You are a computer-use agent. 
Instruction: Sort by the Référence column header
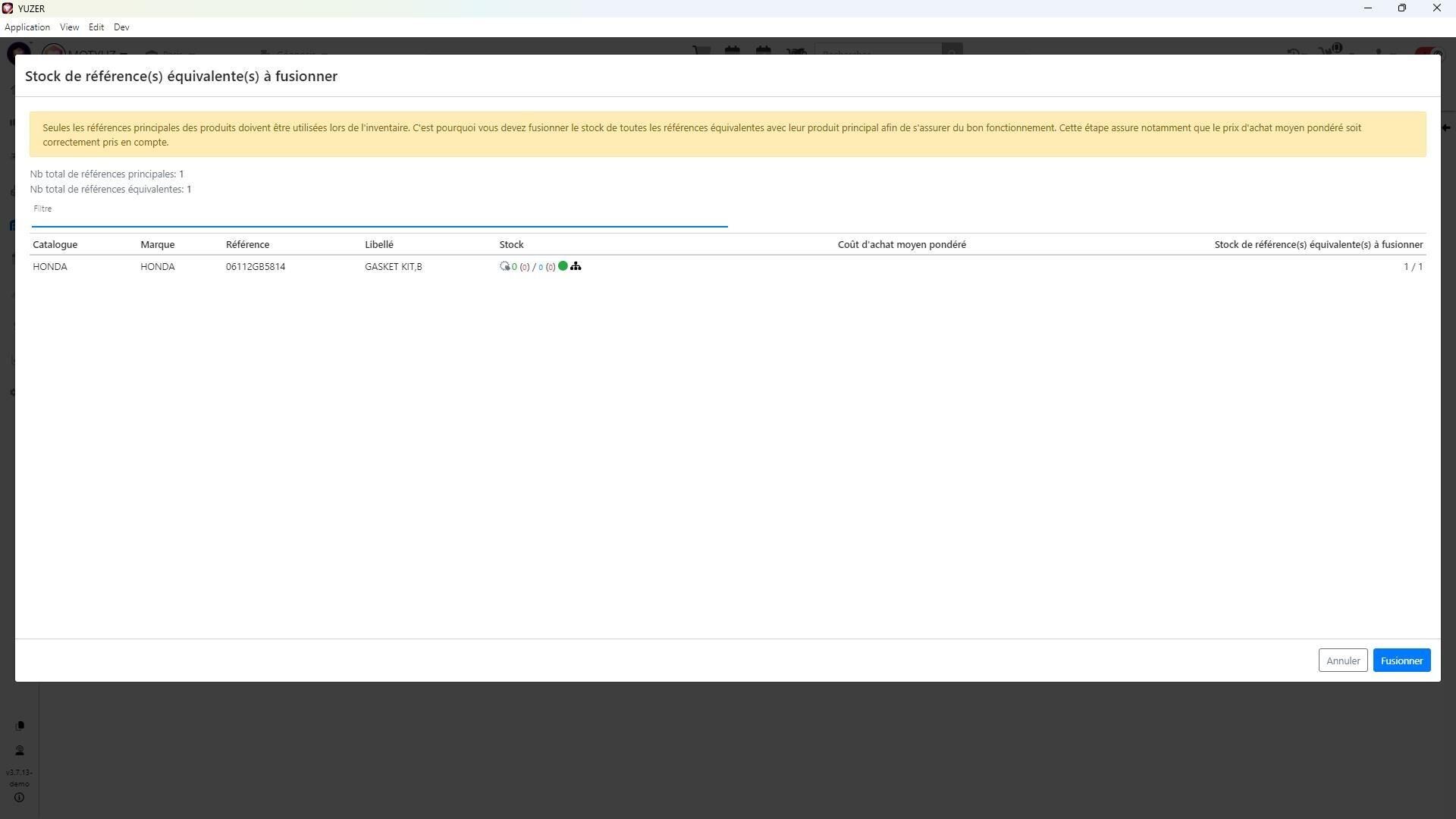(247, 244)
